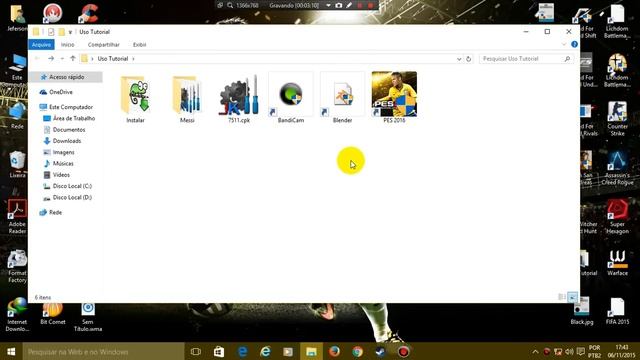Open the Compartilhar ribbon tab
The width and height of the screenshot is (640, 360).
pos(104,44)
